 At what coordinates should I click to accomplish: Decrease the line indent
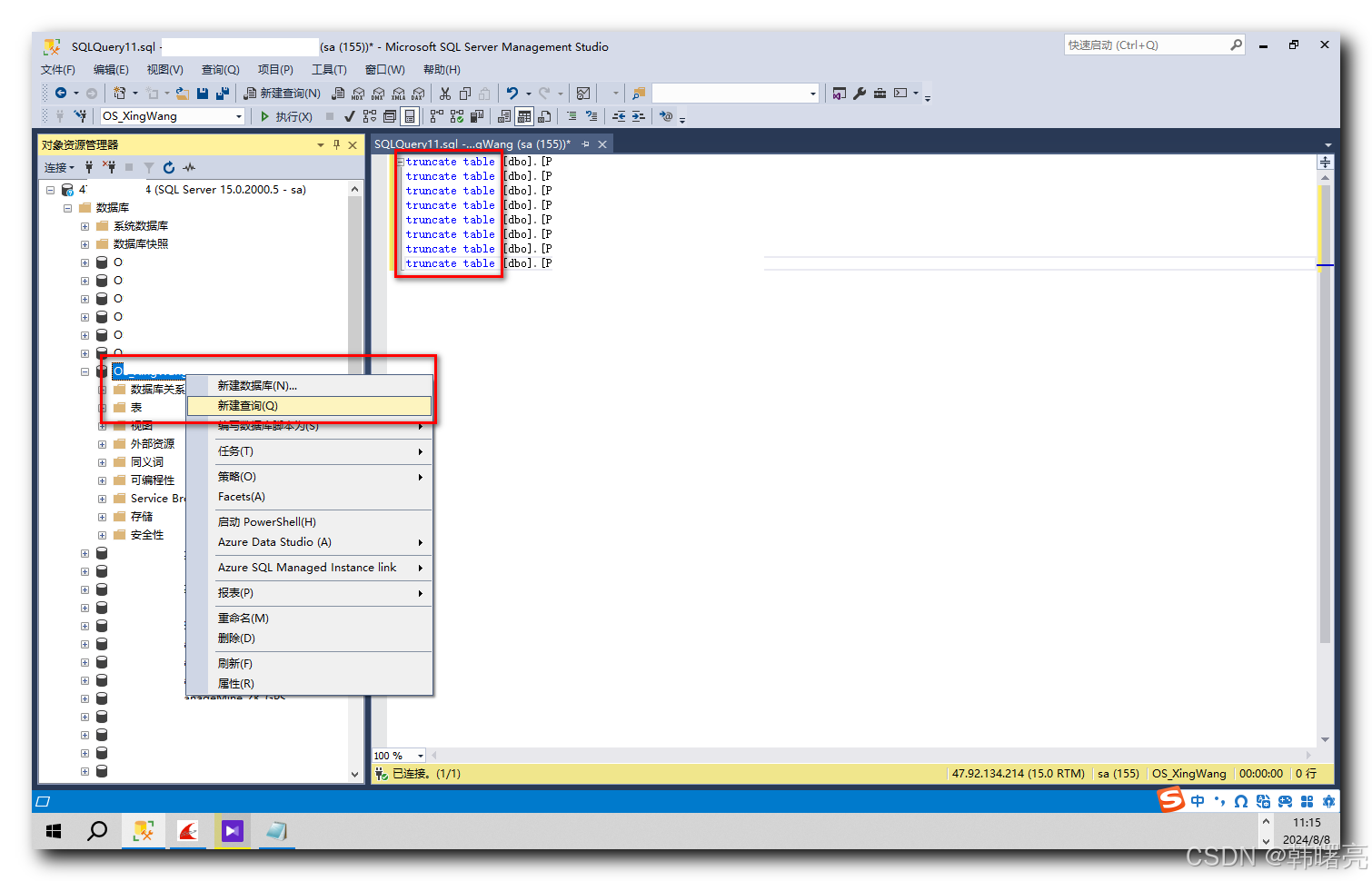[619, 116]
